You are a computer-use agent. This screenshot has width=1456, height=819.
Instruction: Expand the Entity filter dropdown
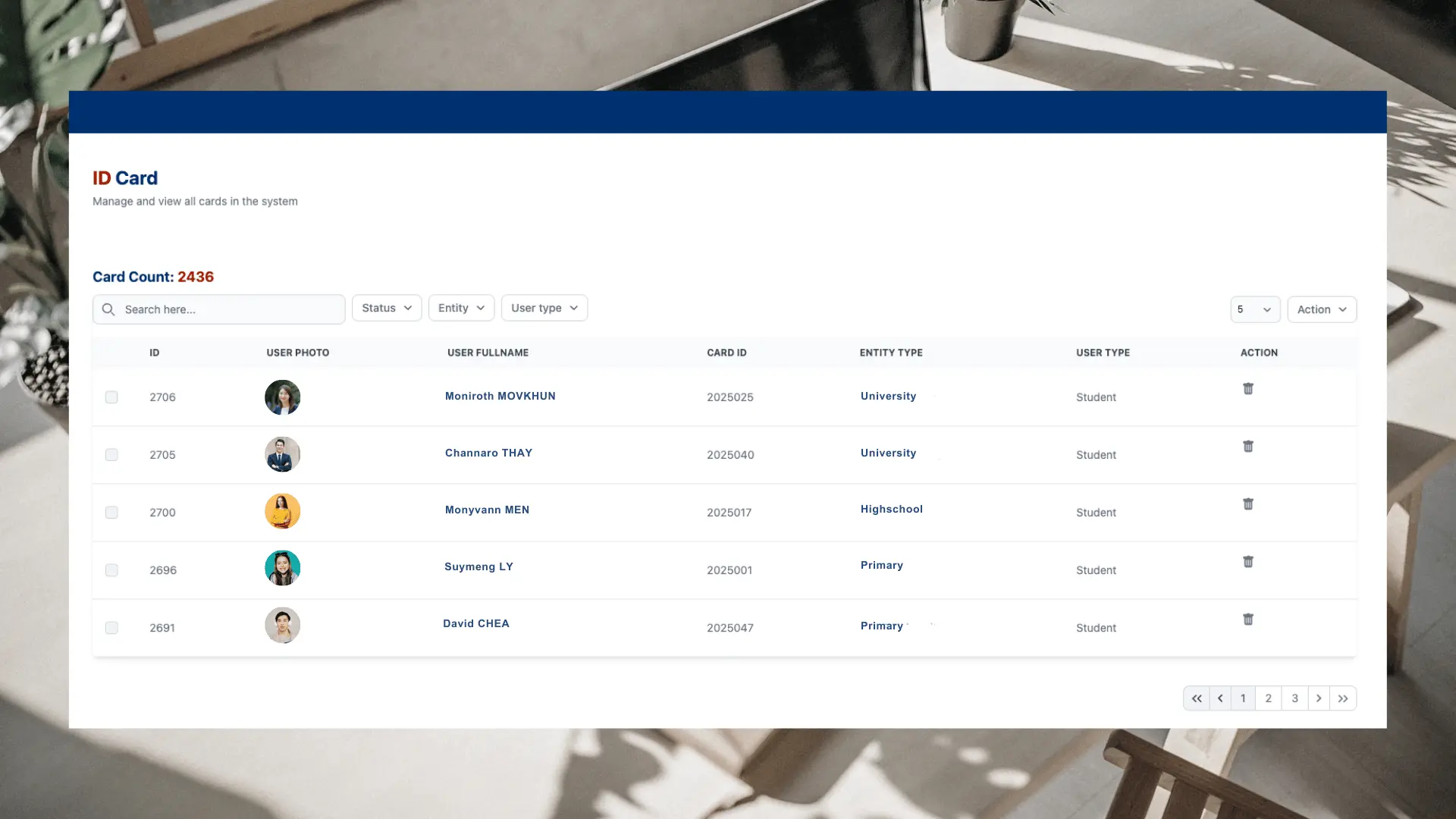coord(461,308)
